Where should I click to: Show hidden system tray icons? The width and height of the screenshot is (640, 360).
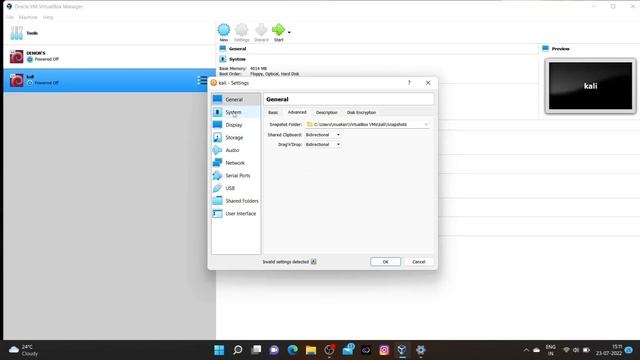point(526,350)
